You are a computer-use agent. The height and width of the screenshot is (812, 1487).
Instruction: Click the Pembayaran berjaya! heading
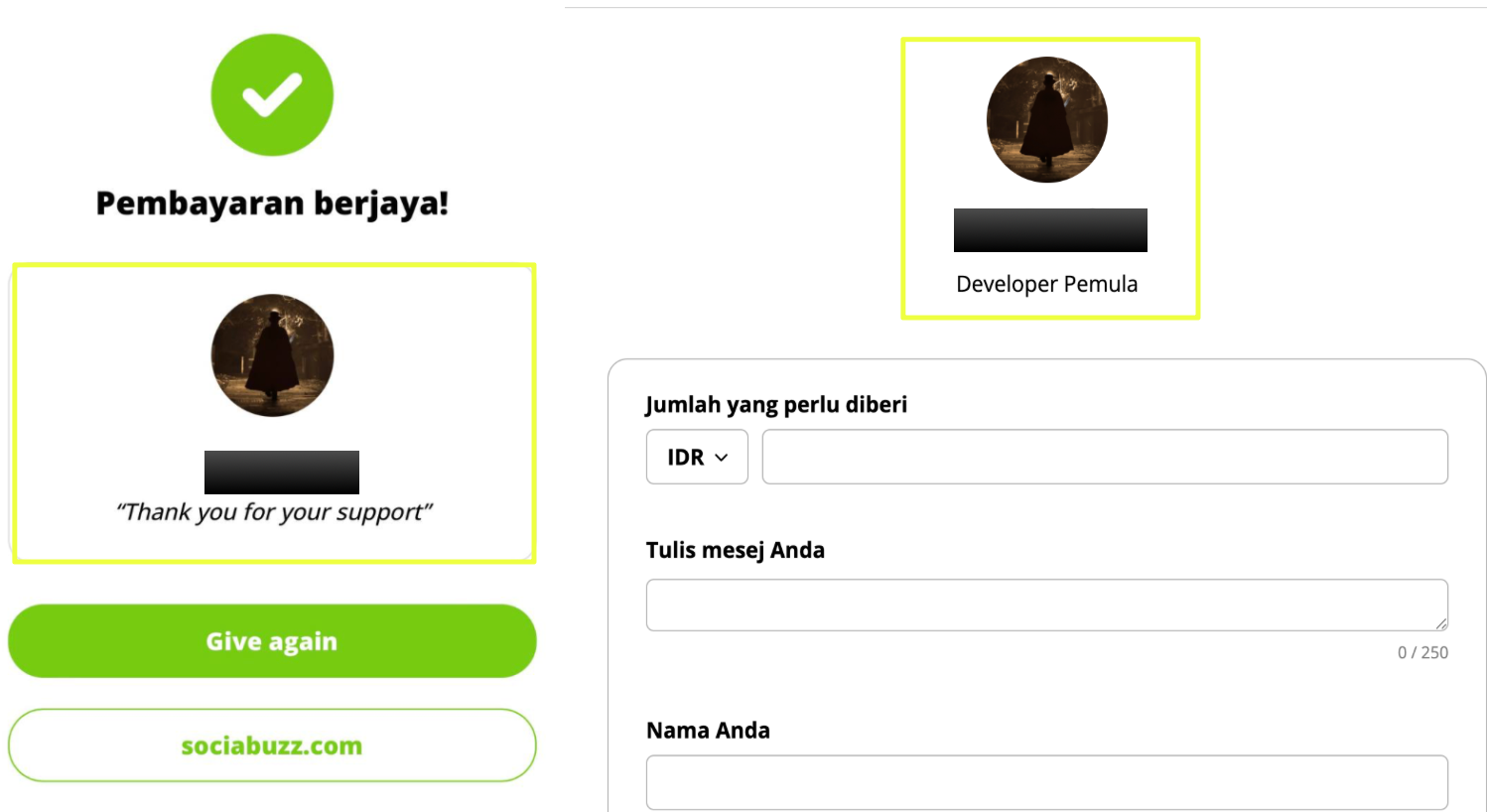pos(272,203)
